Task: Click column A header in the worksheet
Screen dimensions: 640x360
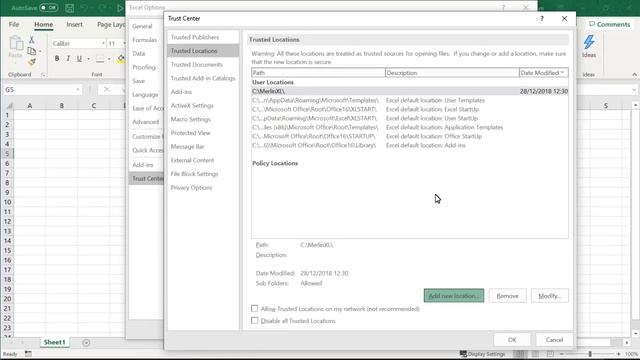Action: [30, 106]
